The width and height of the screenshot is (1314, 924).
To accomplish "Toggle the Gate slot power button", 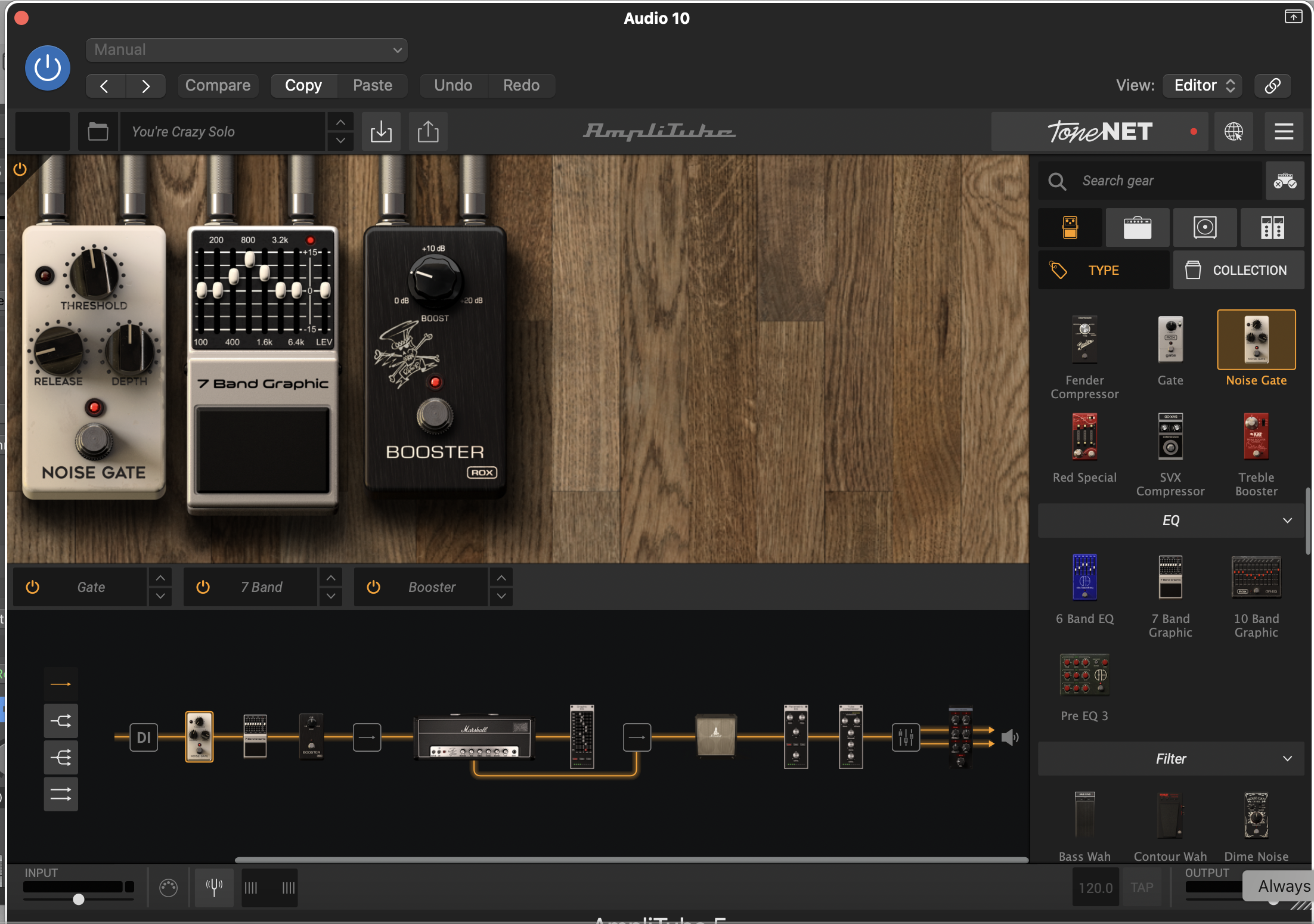I will point(33,587).
